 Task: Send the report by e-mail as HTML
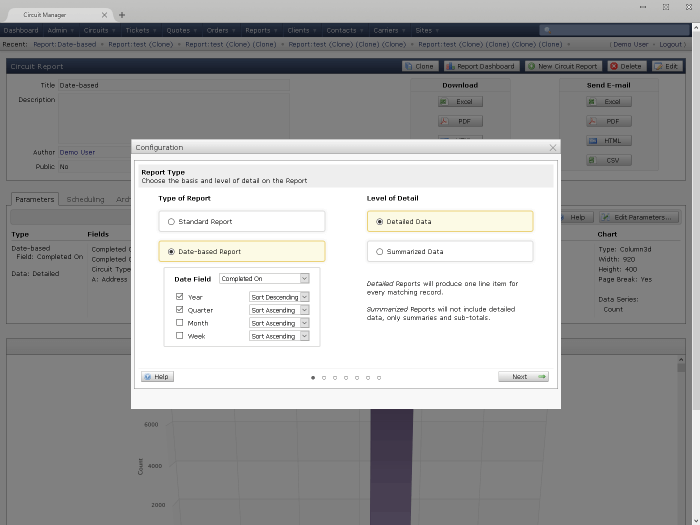pyautogui.click(x=608, y=141)
